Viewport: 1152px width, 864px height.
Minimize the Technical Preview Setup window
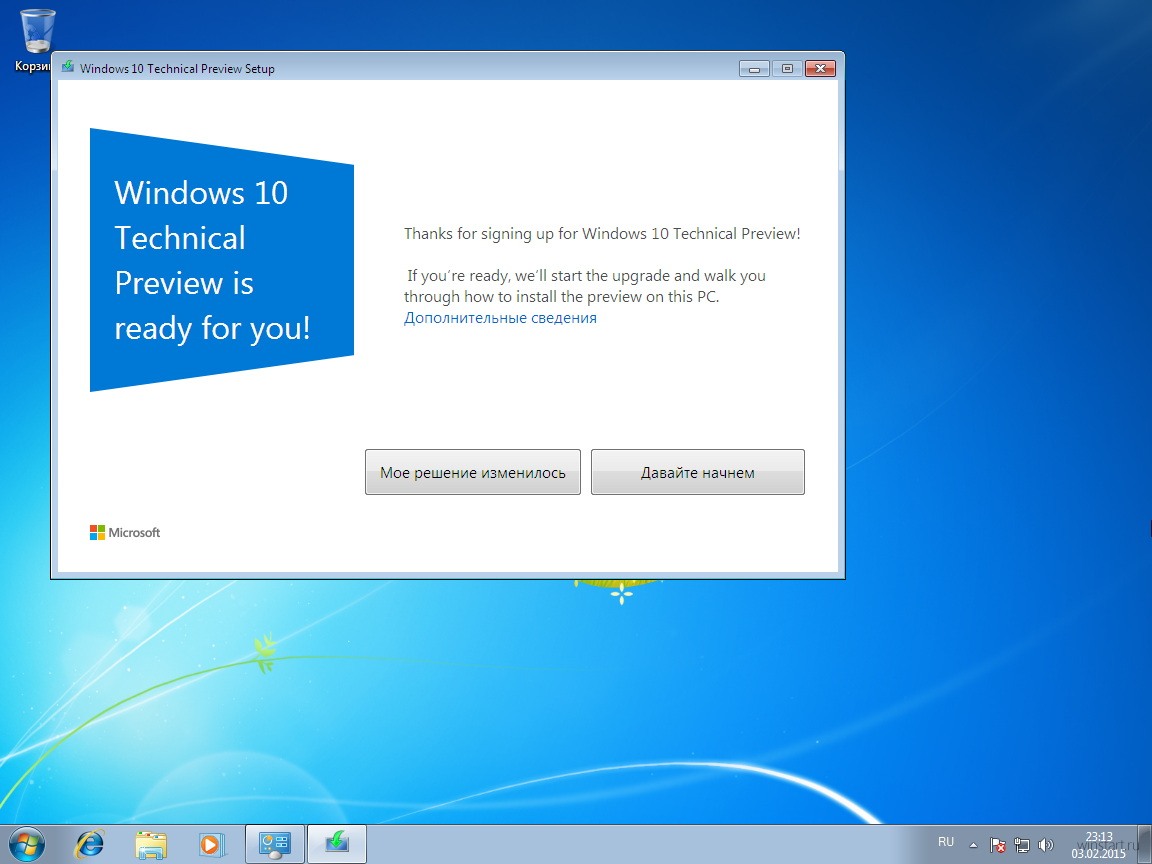[x=754, y=68]
